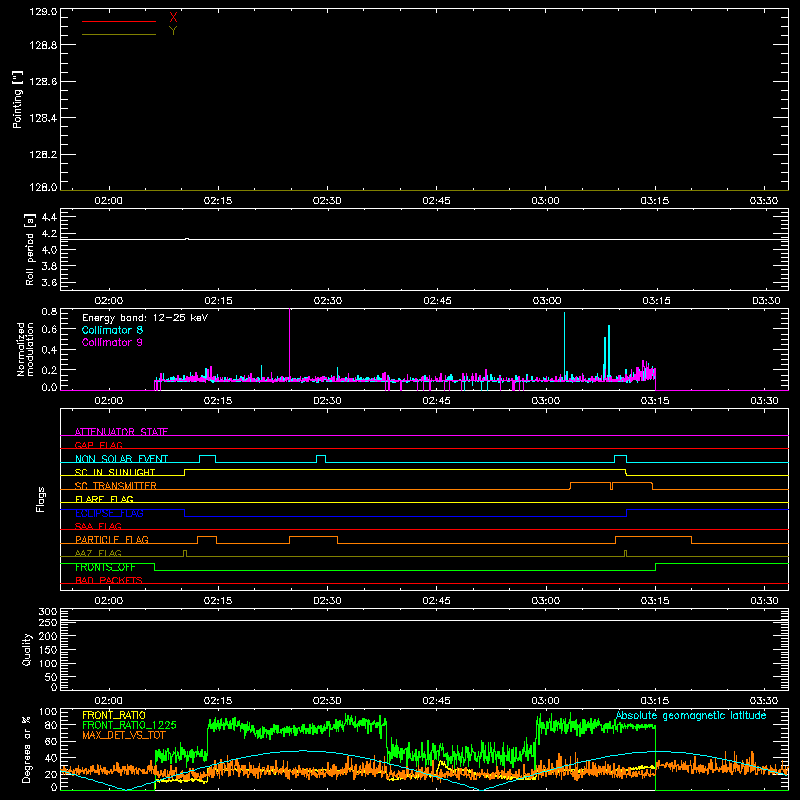Click the 'SC_TRANSMITTER' flag label
800x800 pixels.
115,486
